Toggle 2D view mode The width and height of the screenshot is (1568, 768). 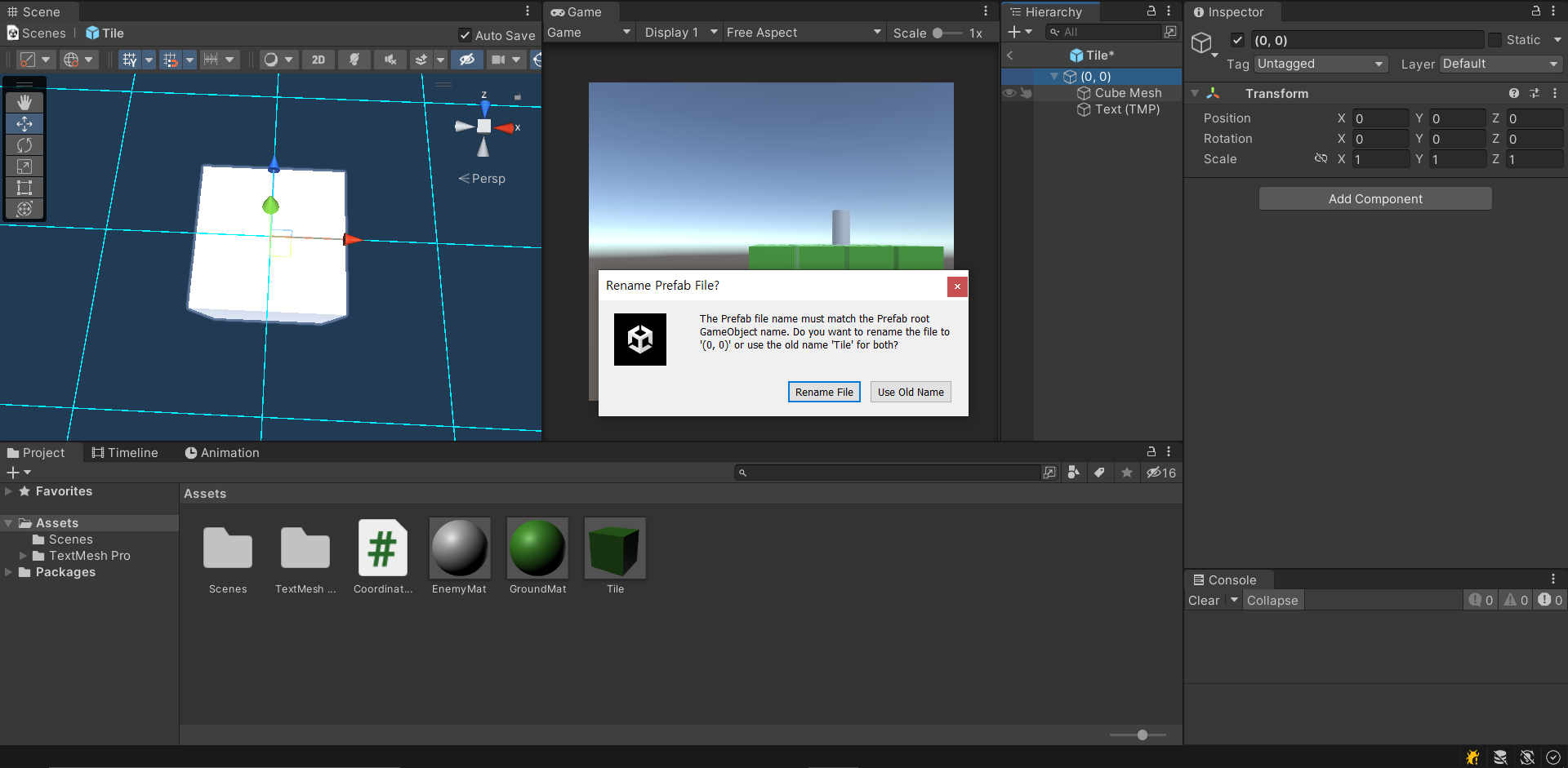pos(318,60)
